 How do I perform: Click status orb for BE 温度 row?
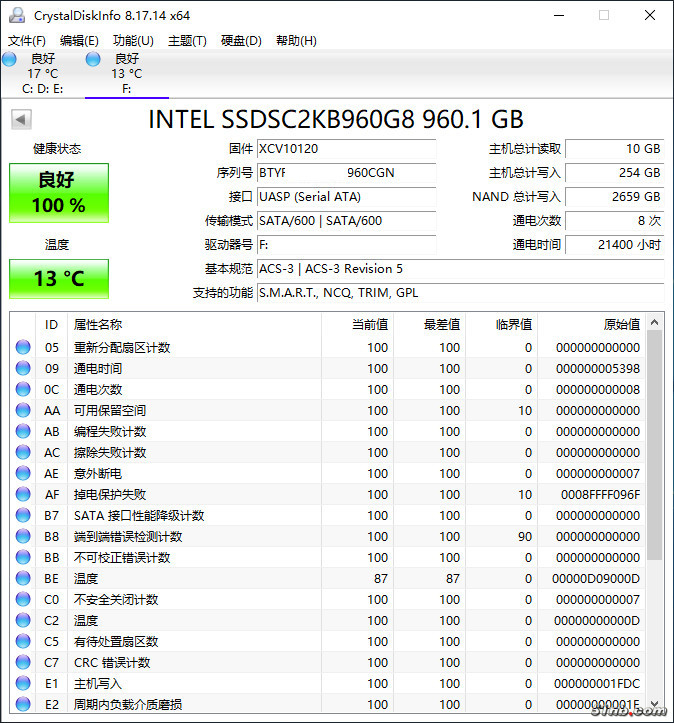click(23, 578)
